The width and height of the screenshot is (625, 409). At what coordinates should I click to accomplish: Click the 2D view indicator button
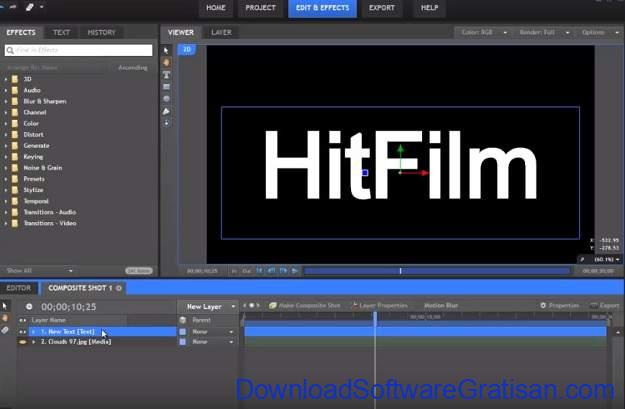187,49
